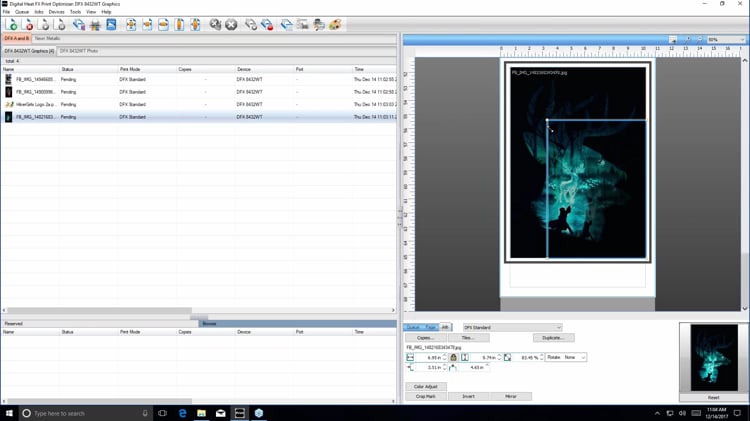Click the Windows Start button

tap(9, 413)
